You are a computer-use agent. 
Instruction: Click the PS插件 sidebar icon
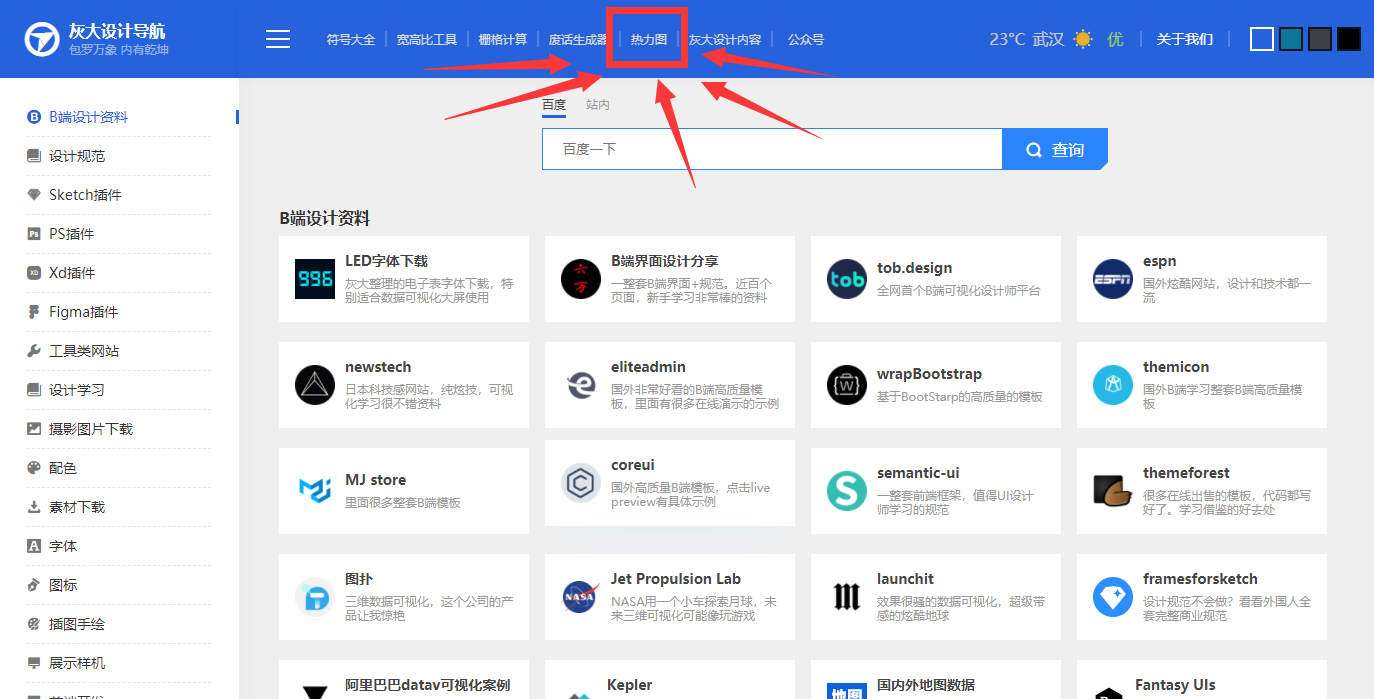point(34,234)
